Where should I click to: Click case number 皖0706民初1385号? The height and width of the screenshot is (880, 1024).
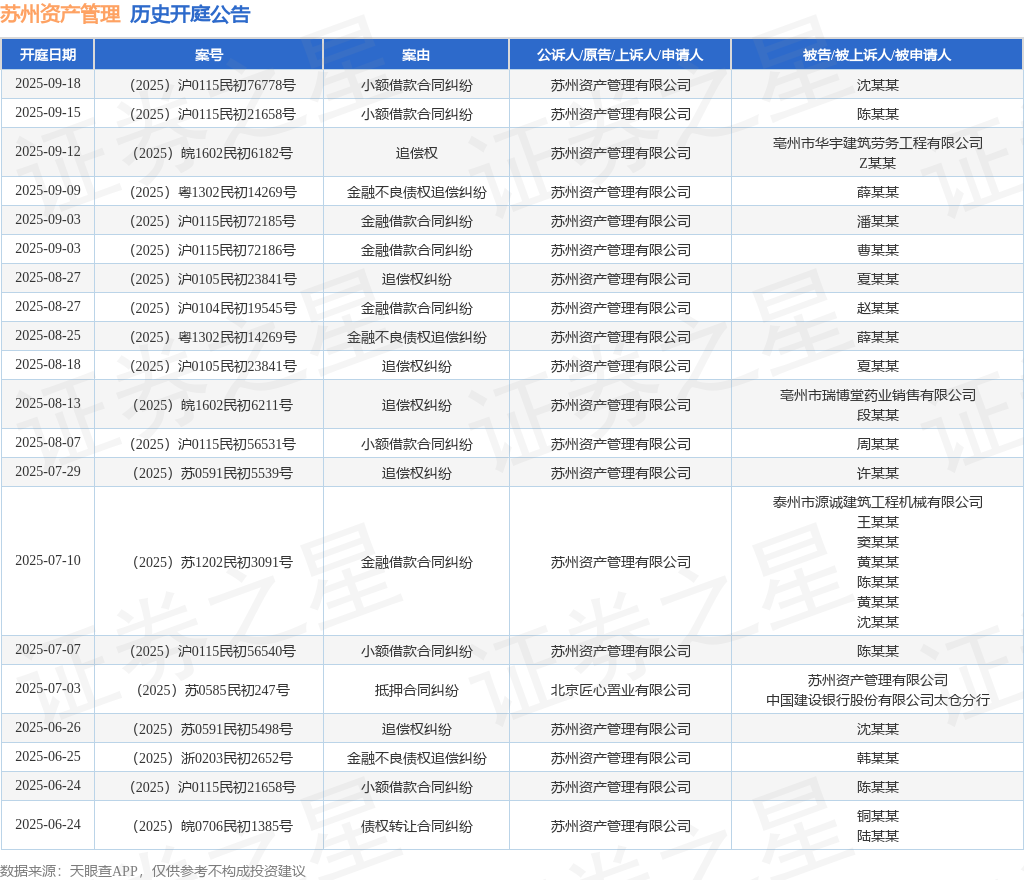213,826
